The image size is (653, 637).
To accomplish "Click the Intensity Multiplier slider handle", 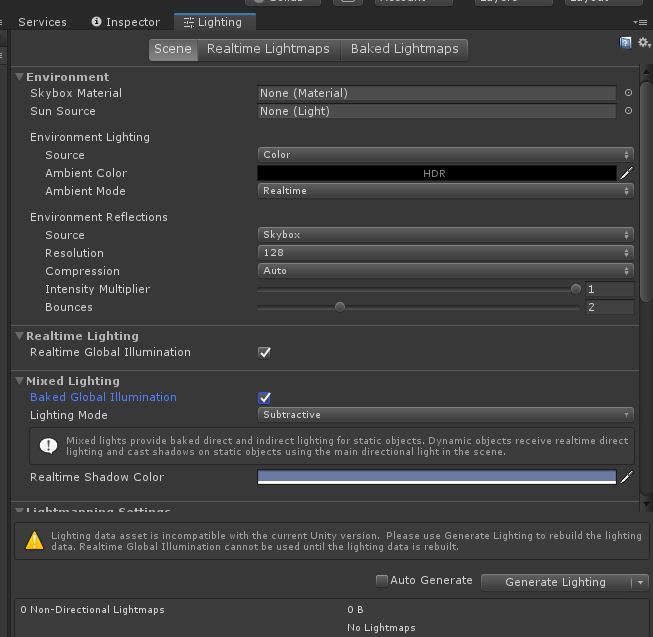I will 576,289.
